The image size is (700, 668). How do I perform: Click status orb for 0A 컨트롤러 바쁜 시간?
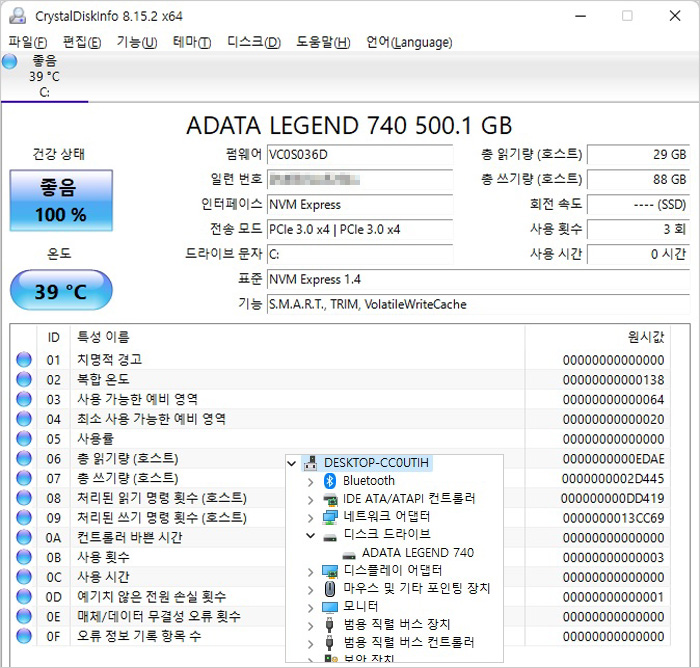[x=24, y=537]
